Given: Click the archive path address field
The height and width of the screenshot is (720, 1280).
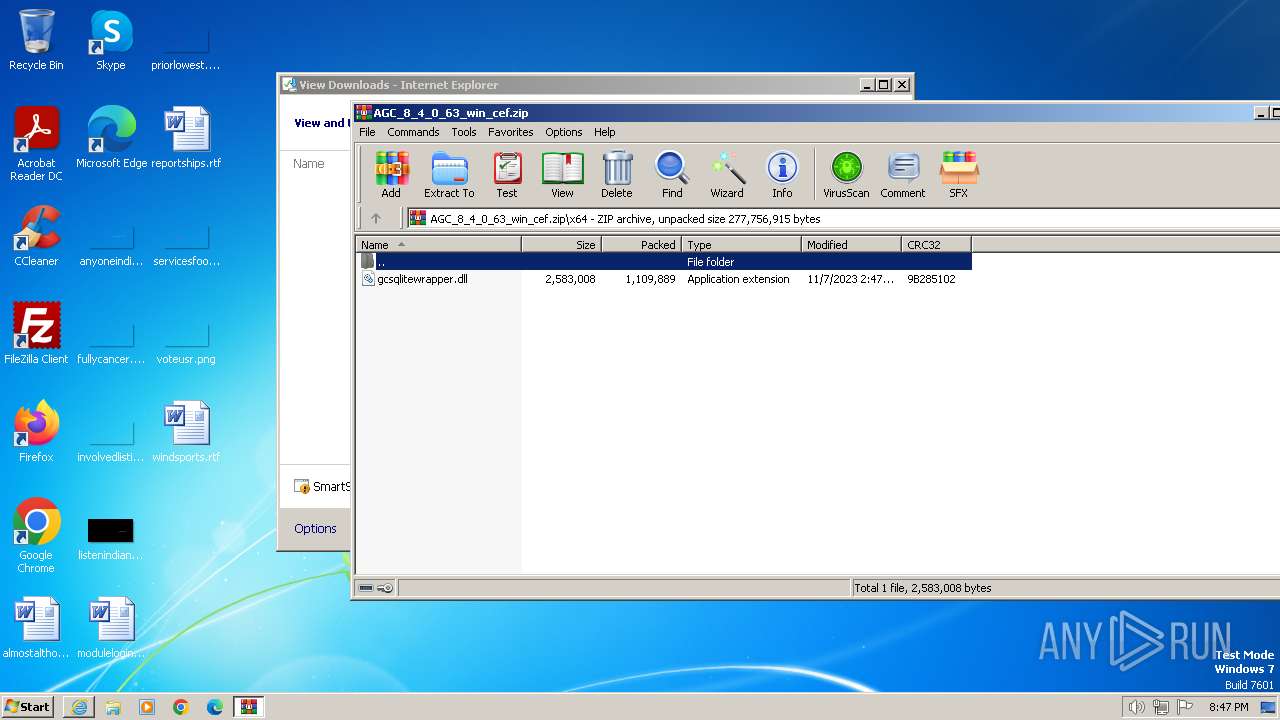Looking at the screenshot, I should (843, 218).
